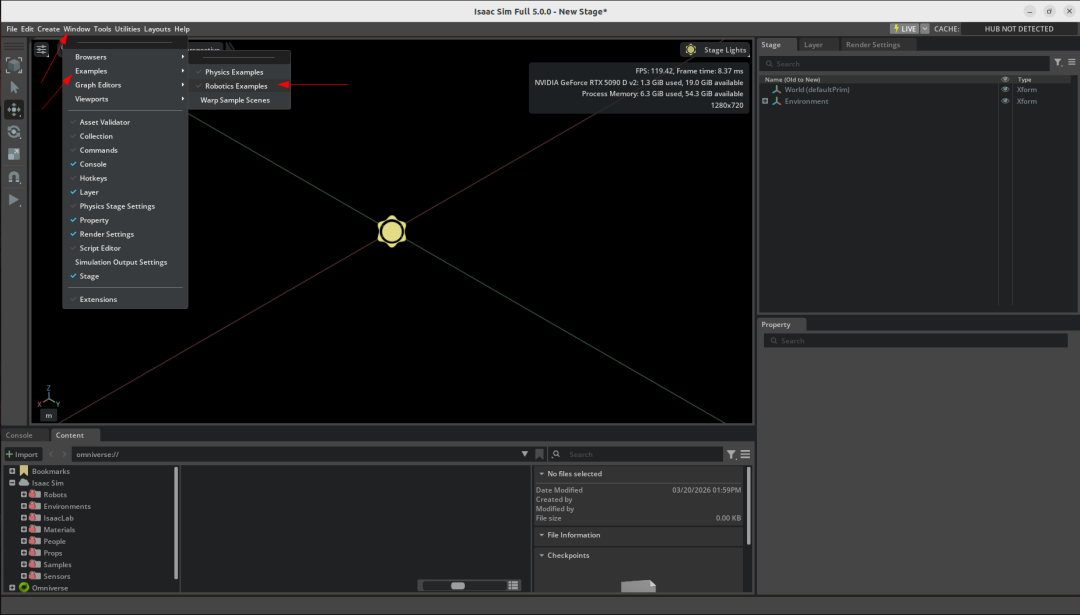Expand Omniverse tree node

[12, 587]
